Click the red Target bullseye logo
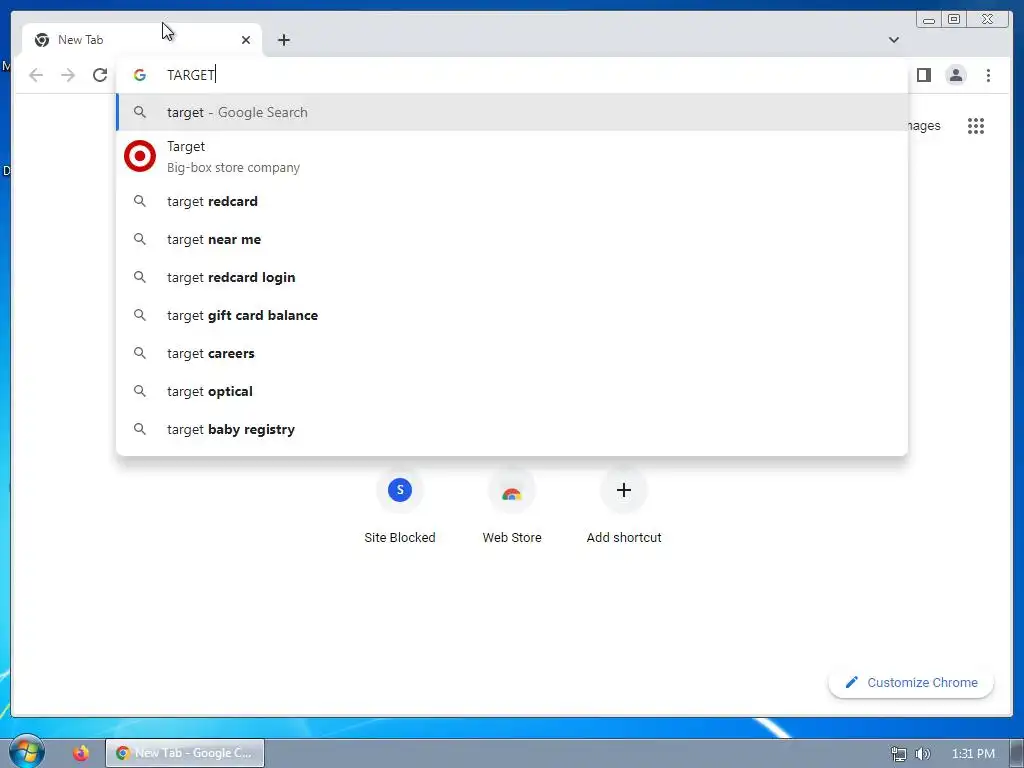The image size is (1024, 768). [140, 157]
